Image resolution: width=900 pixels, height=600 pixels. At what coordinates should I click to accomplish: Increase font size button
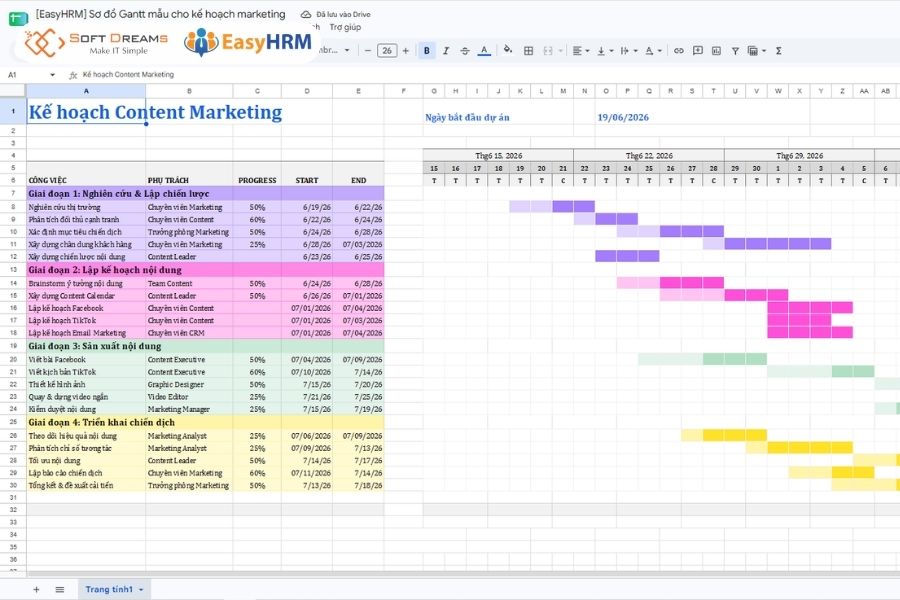[x=406, y=51]
